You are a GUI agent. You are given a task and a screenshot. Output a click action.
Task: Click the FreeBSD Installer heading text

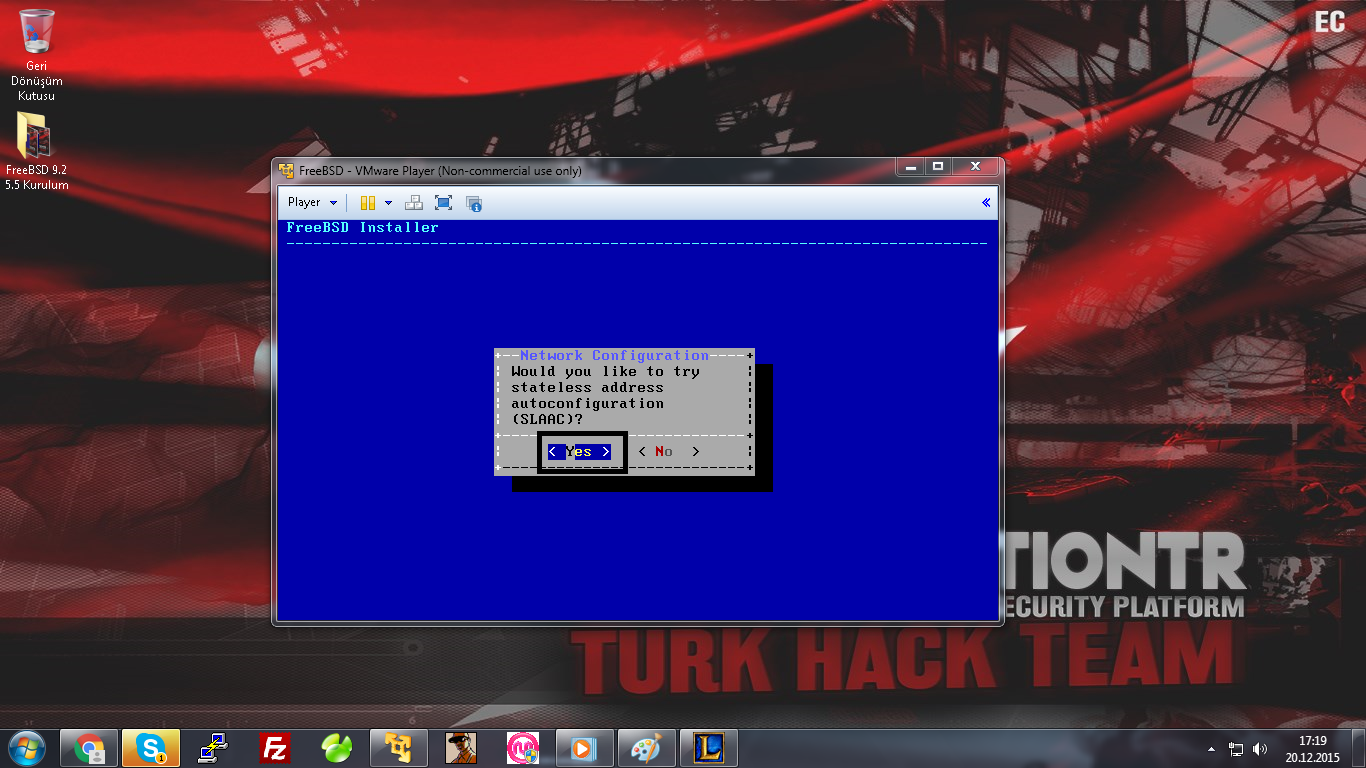pos(363,227)
